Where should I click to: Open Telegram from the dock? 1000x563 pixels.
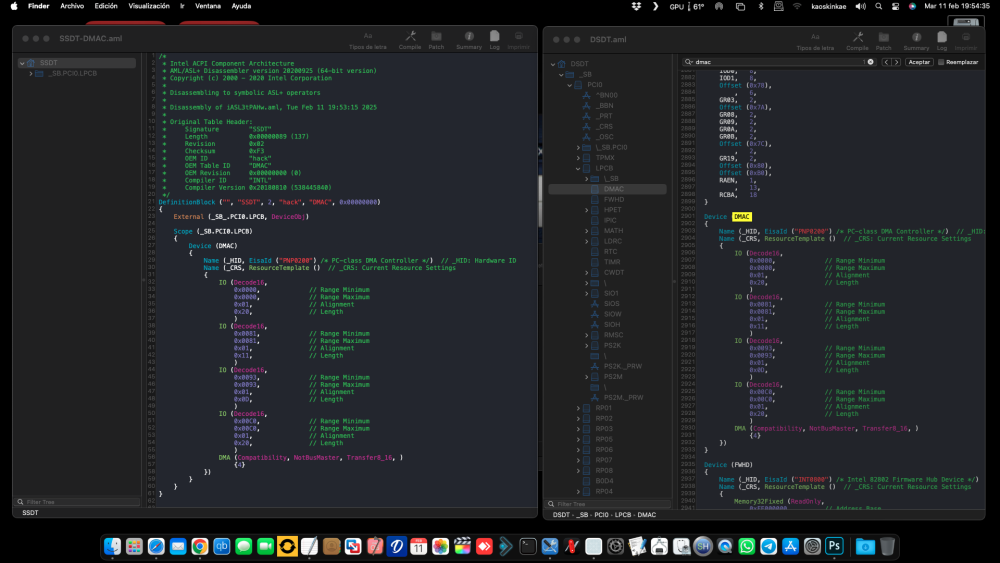coord(768,546)
